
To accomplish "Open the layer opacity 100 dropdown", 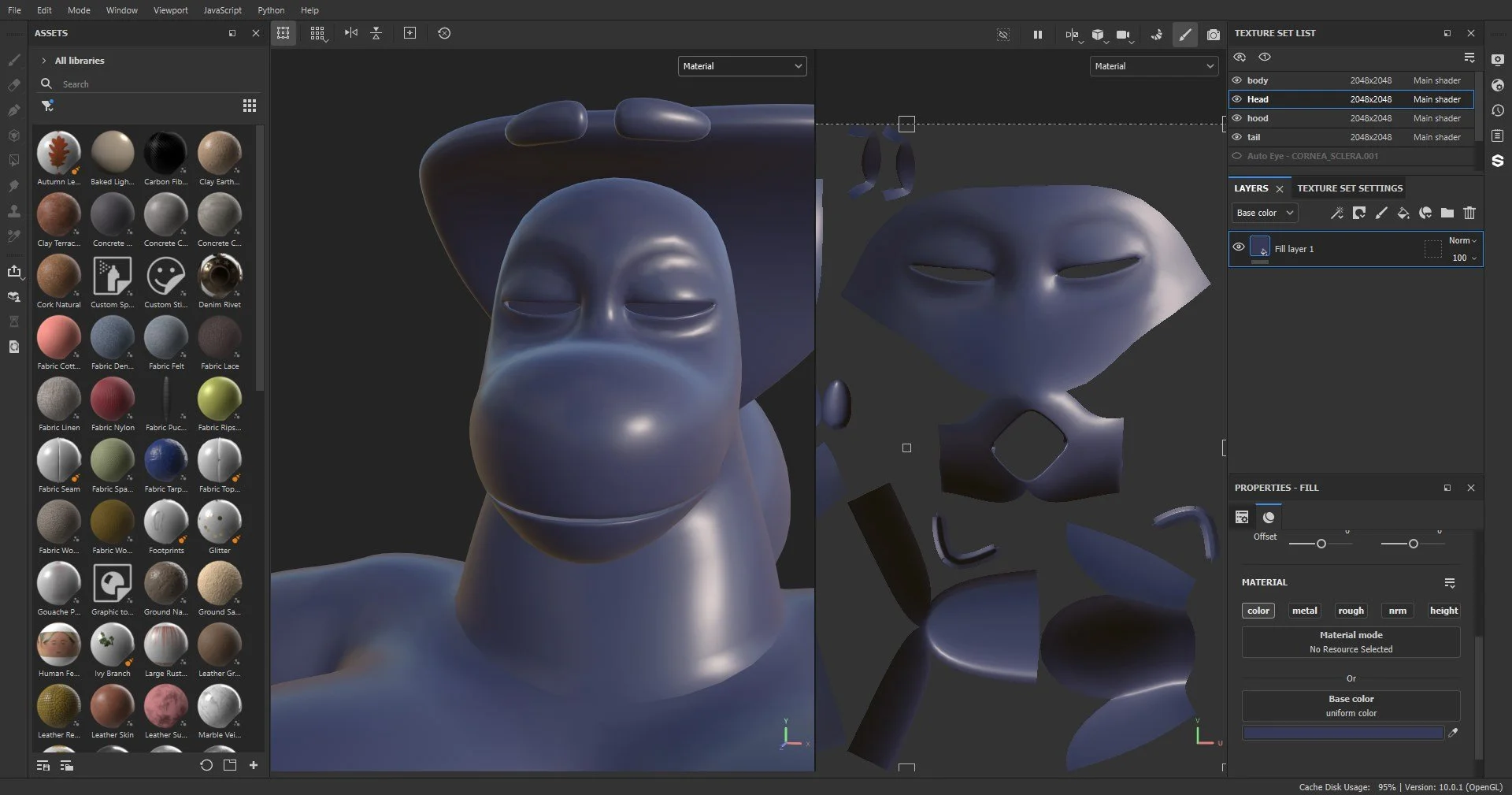I will click(x=1464, y=258).
